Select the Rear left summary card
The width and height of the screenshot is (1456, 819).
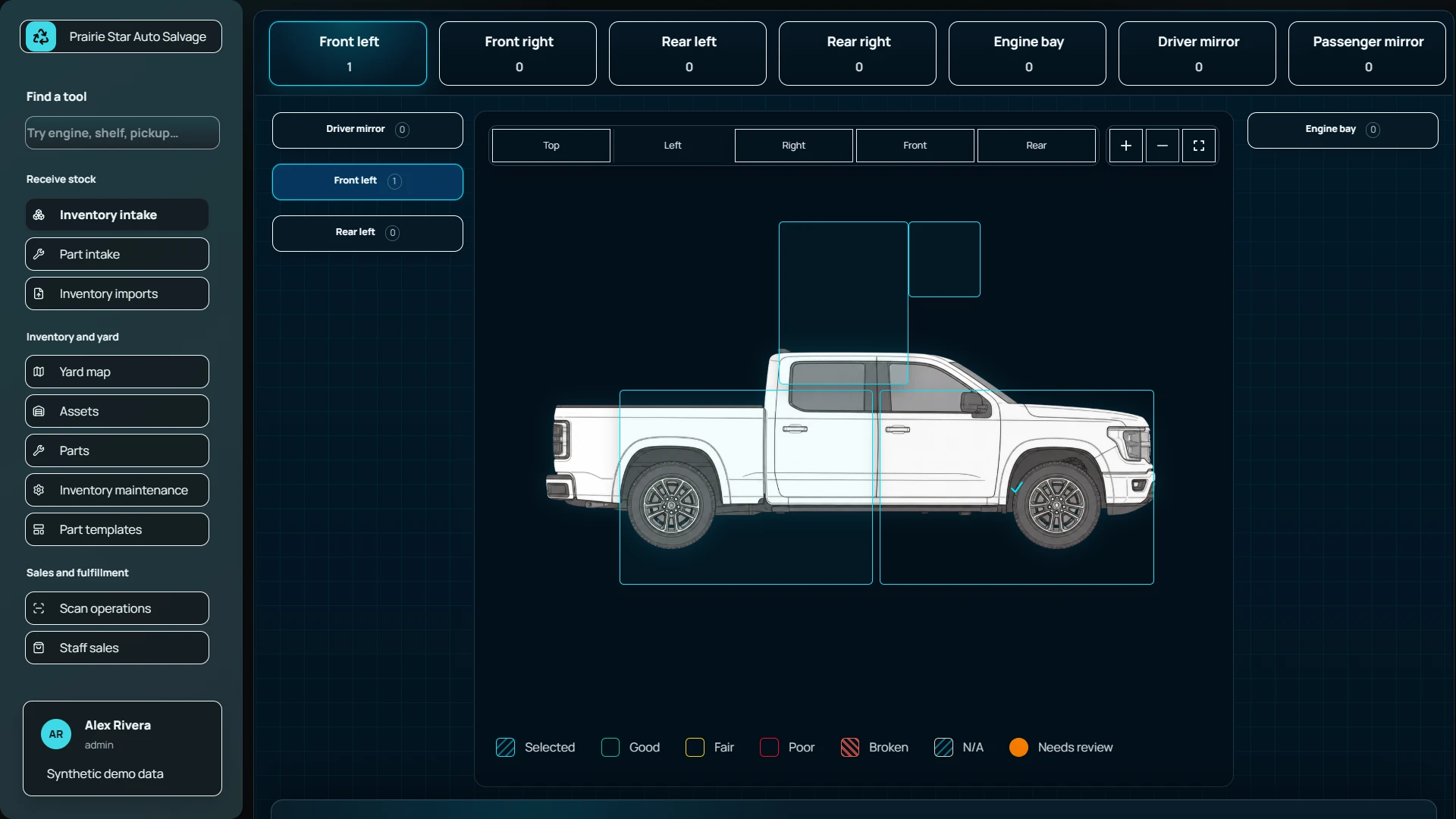688,53
